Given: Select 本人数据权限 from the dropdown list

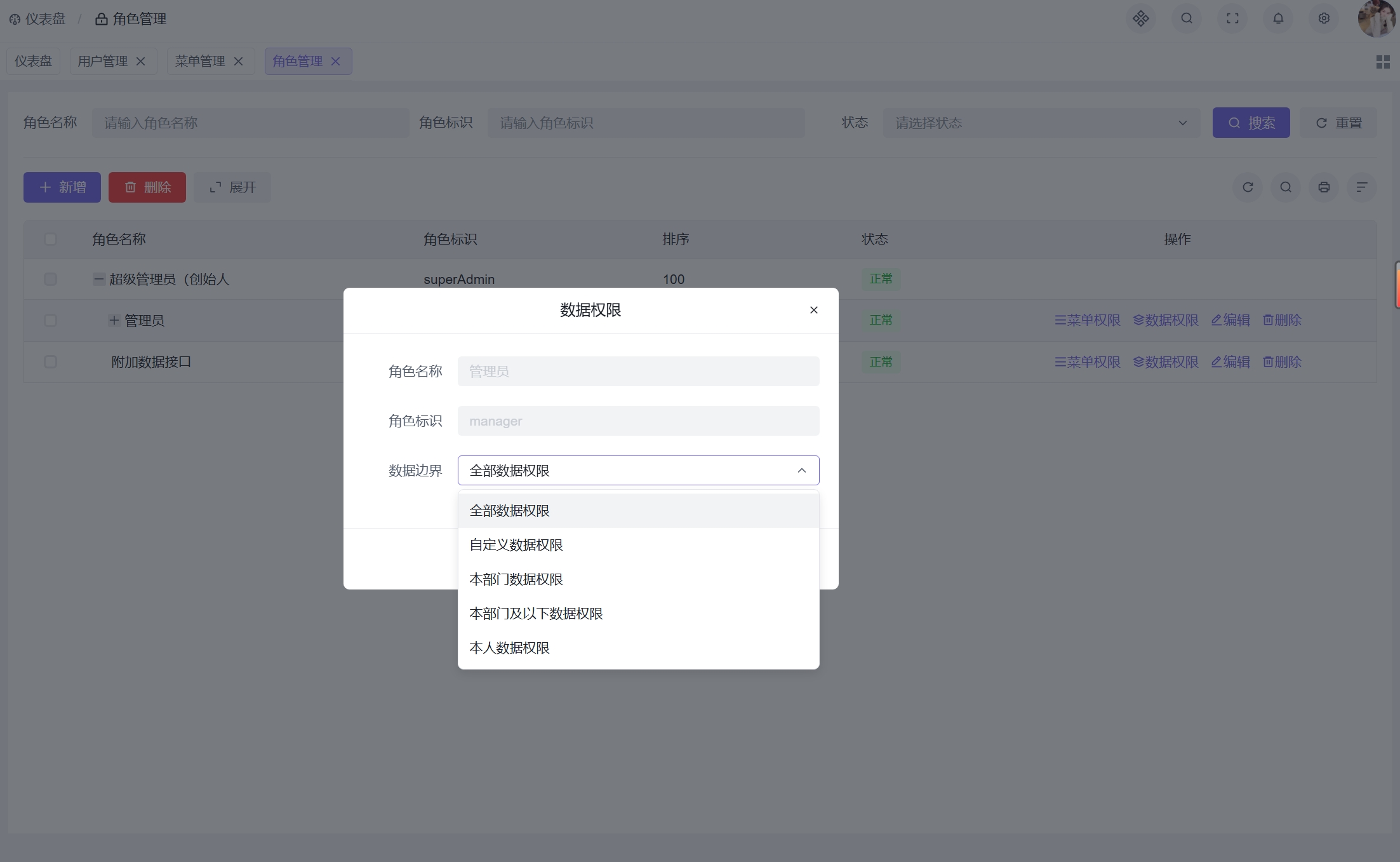Looking at the screenshot, I should (509, 647).
